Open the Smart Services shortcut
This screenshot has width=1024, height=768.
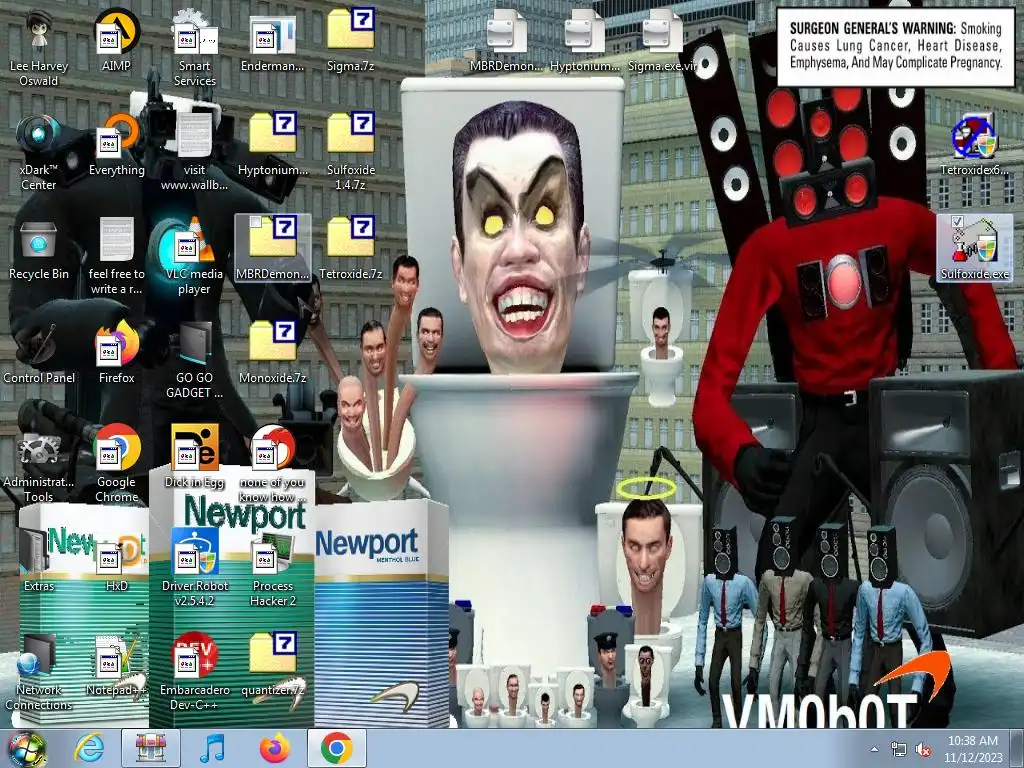(194, 48)
